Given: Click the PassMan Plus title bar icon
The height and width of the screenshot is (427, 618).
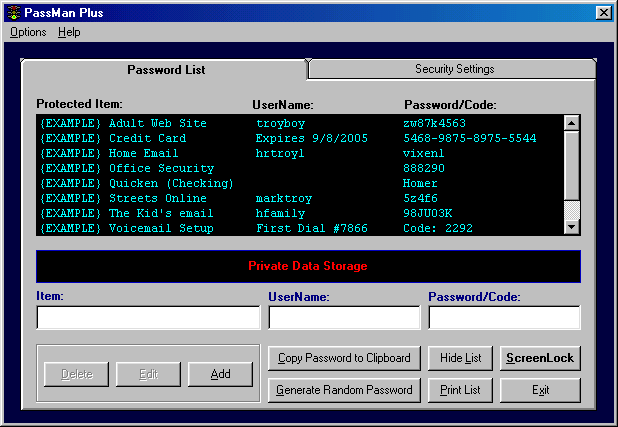Looking at the screenshot, I should (12, 12).
